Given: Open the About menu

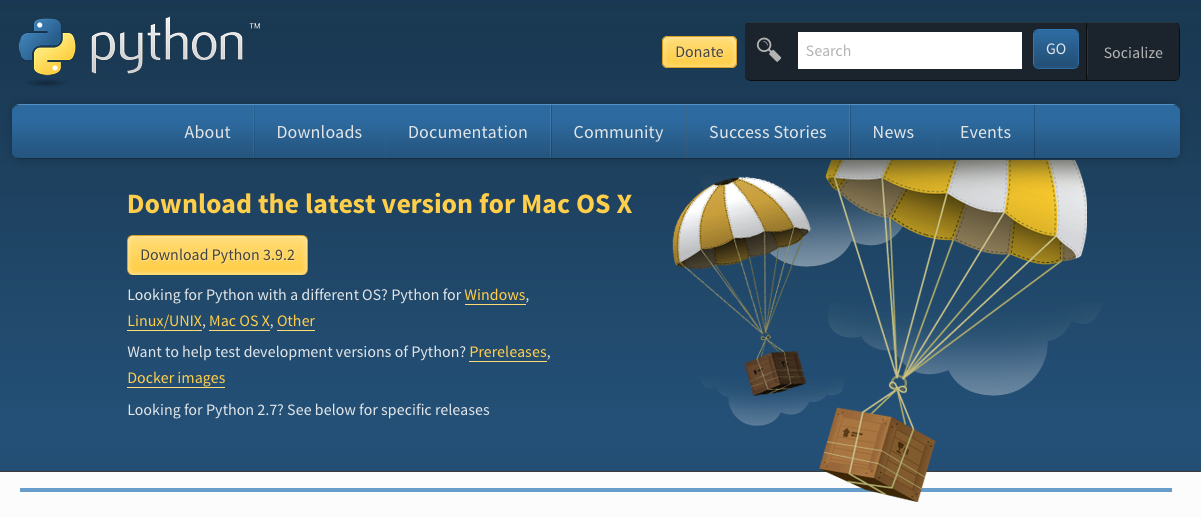Looking at the screenshot, I should [207, 132].
